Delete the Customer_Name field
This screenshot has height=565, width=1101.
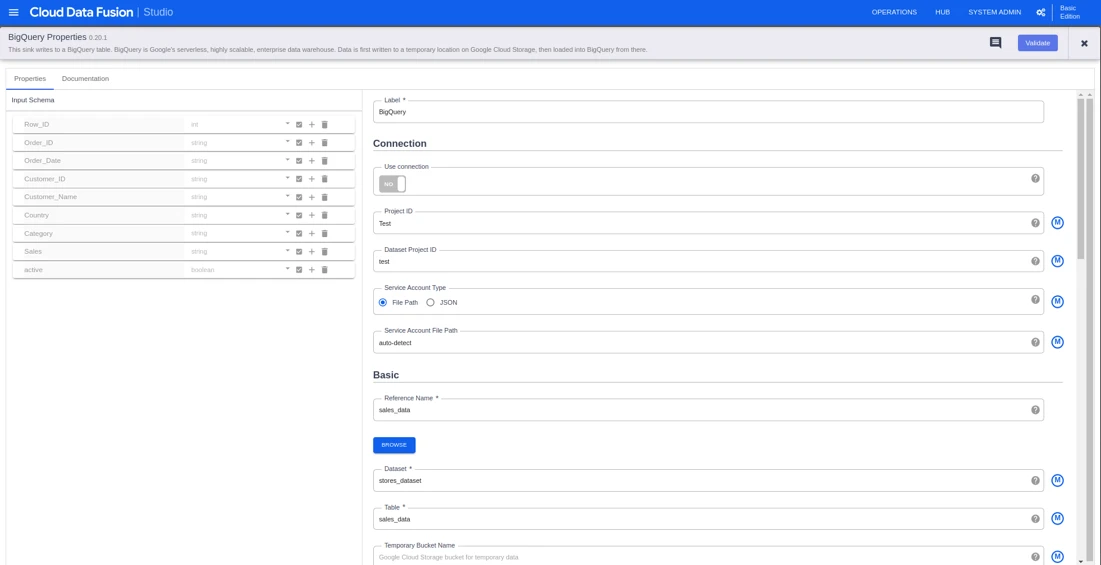click(324, 197)
